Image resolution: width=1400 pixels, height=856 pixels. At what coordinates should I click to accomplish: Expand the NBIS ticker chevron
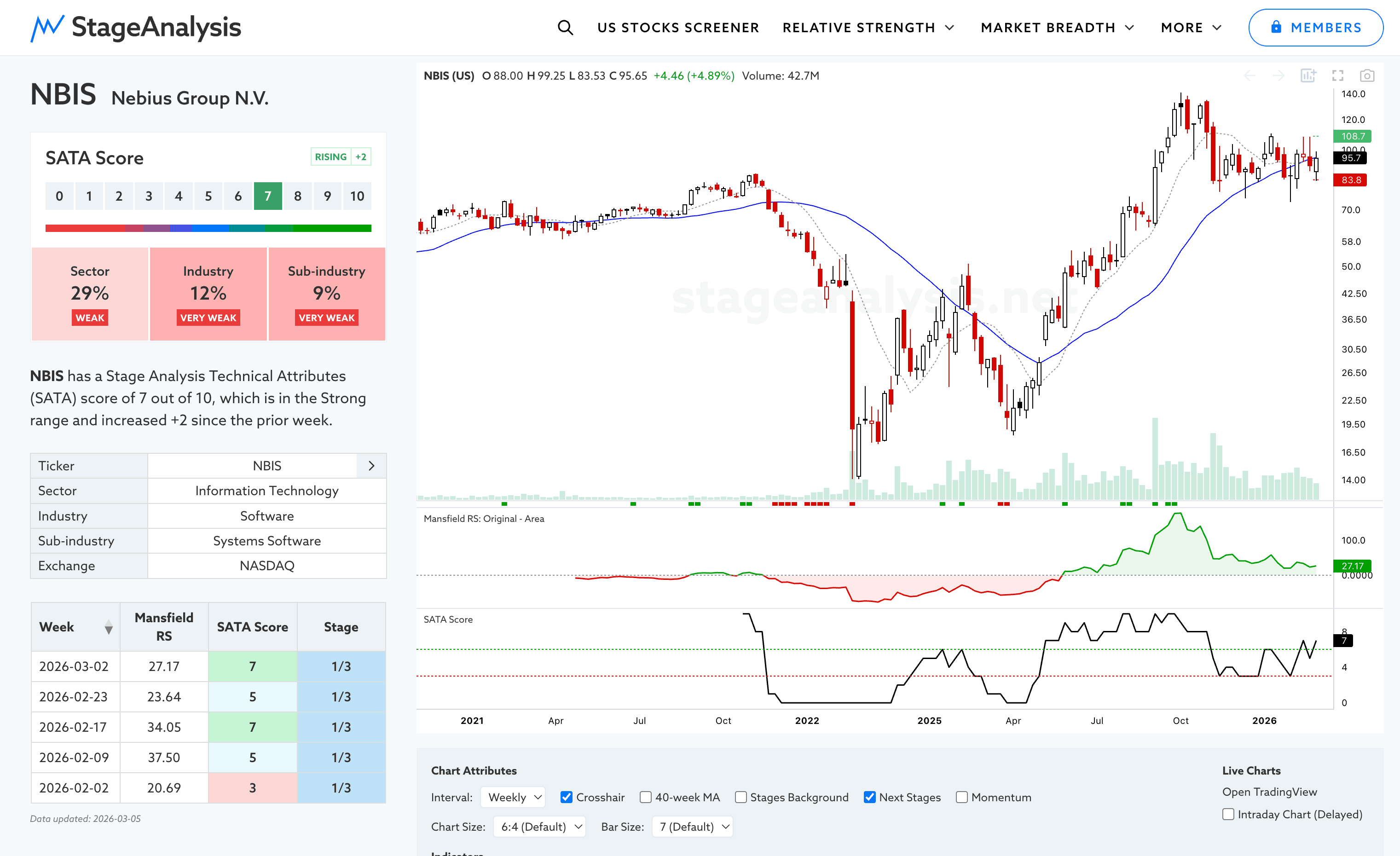[371, 466]
